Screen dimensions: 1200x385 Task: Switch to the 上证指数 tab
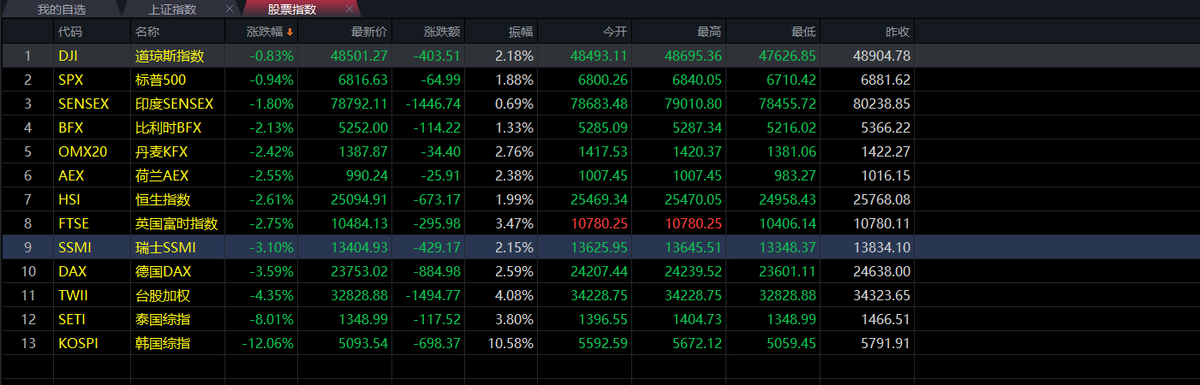click(172, 9)
